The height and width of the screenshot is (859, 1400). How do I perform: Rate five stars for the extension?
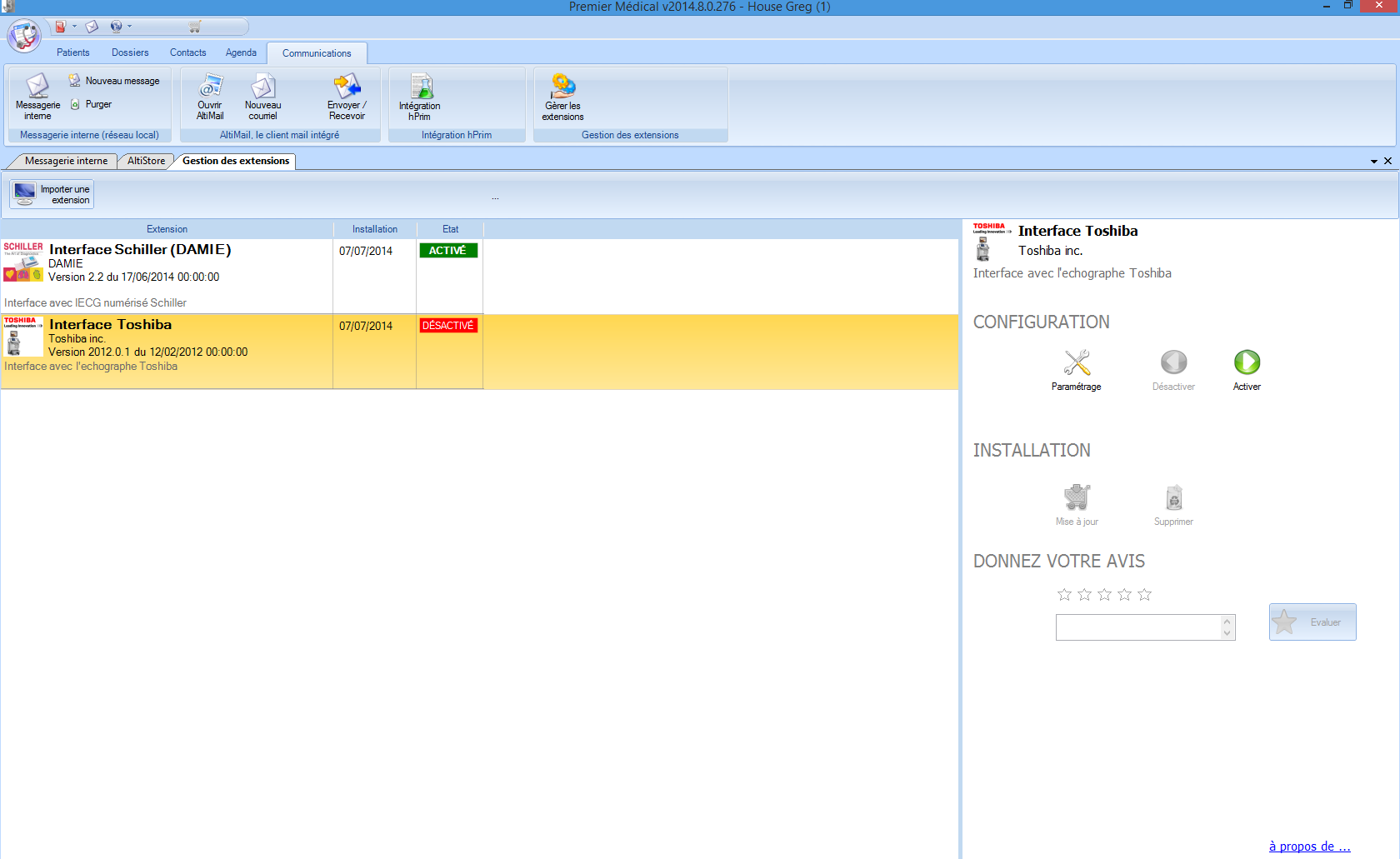[x=1144, y=594]
